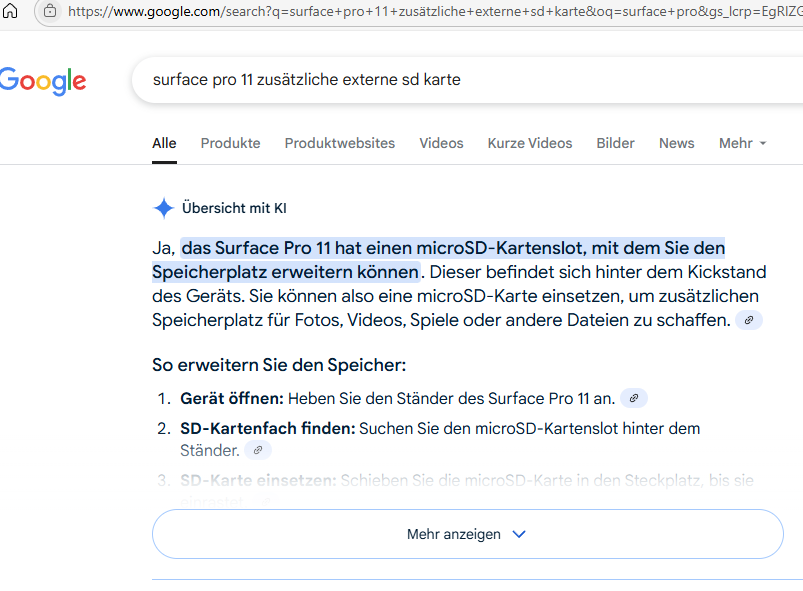Click the 'SD-Kartenfach finden:' step text

click(267, 428)
